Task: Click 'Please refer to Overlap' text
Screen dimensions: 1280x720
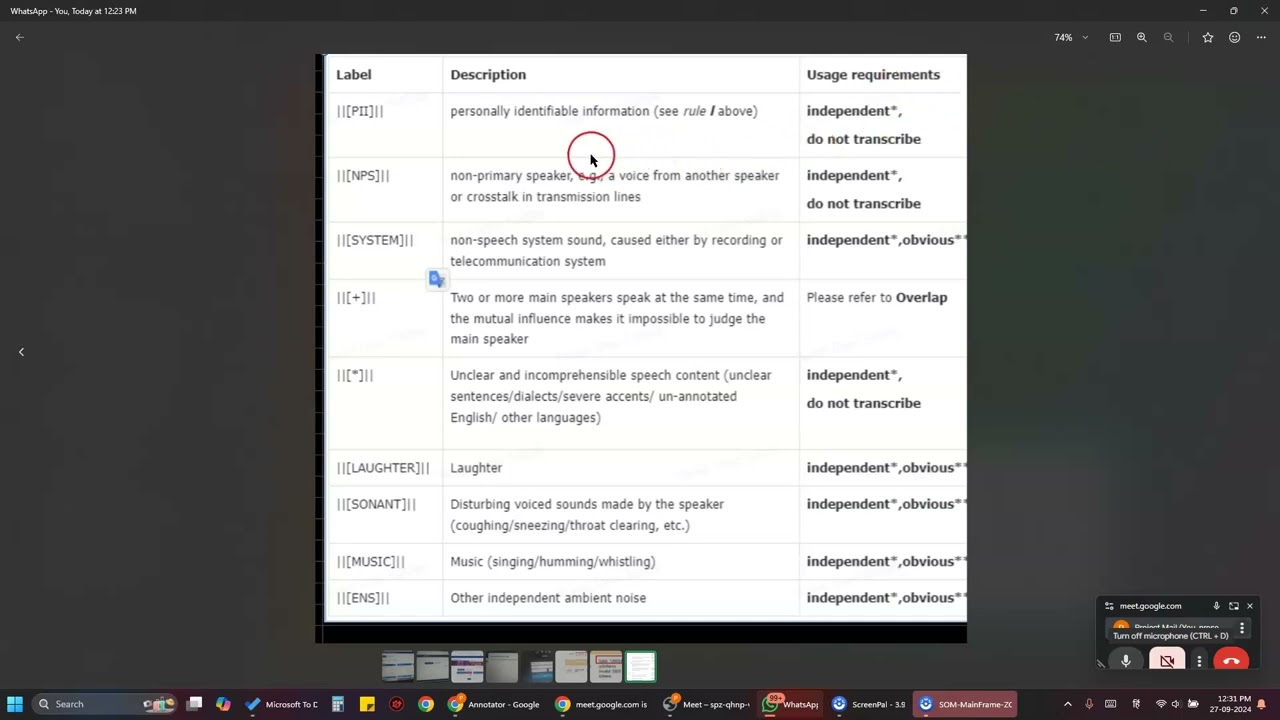Action: click(877, 298)
